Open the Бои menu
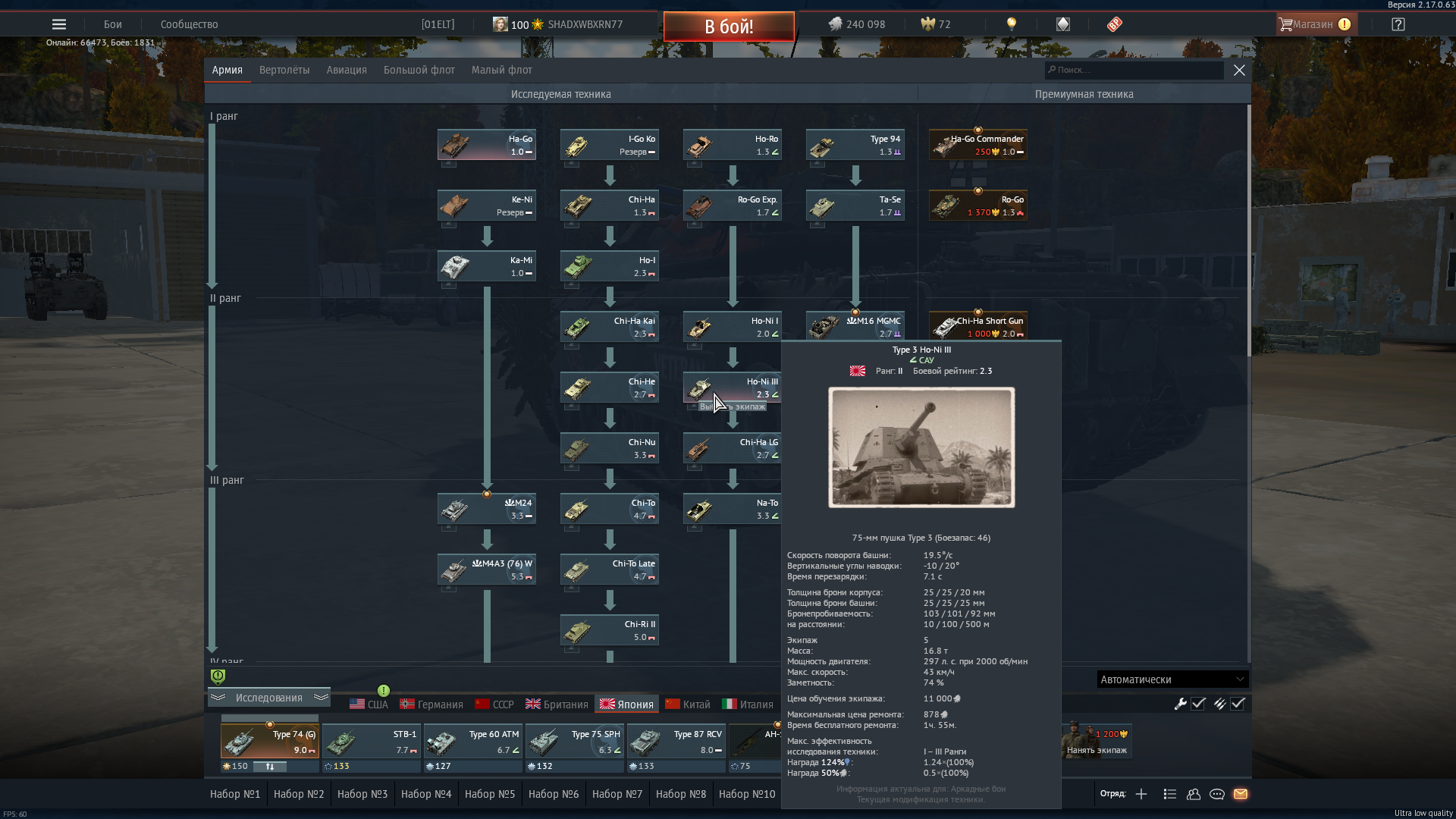The width and height of the screenshot is (1456, 819). (113, 24)
